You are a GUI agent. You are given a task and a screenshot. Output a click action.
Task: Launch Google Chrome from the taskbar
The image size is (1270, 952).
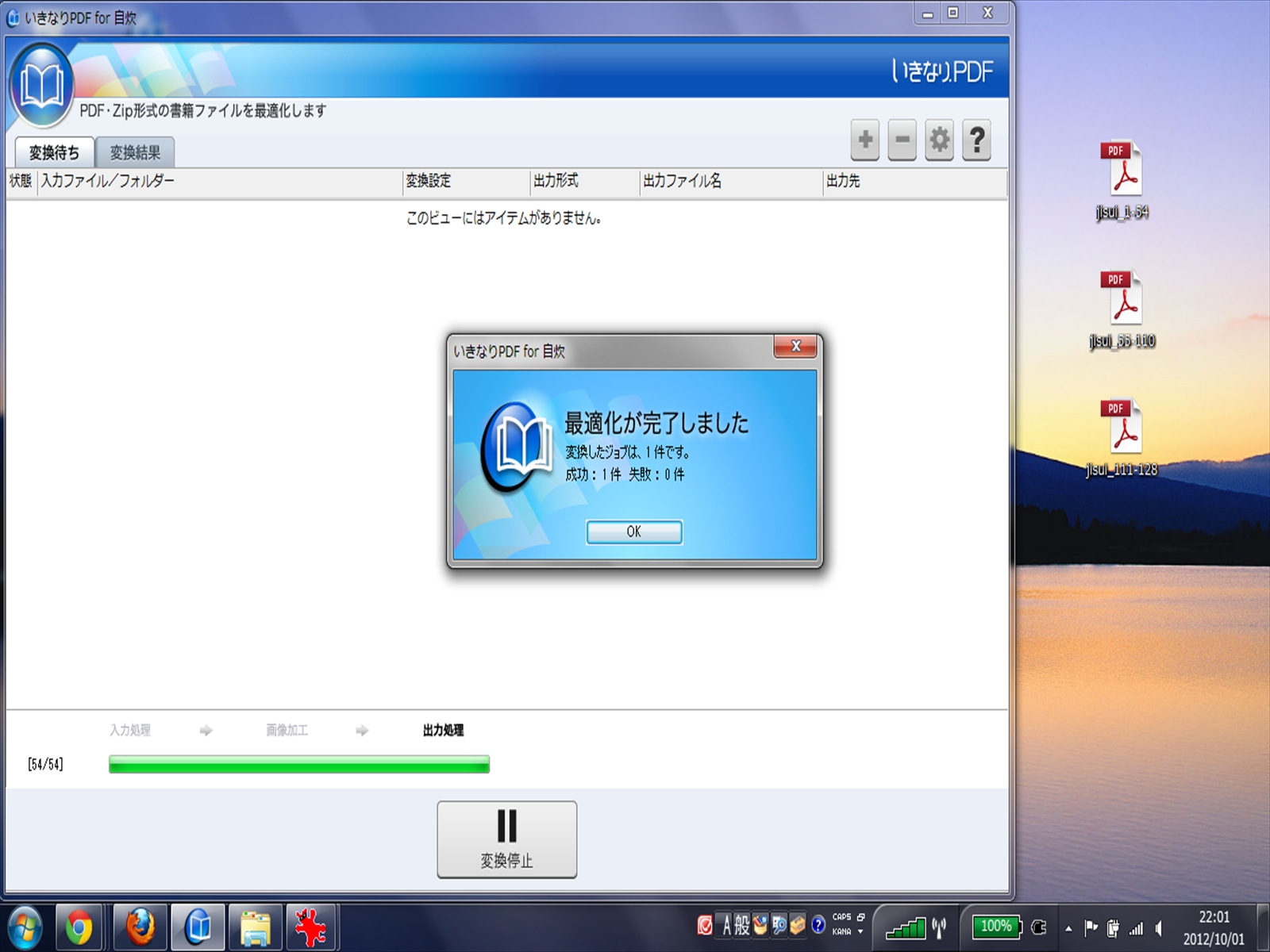79,927
